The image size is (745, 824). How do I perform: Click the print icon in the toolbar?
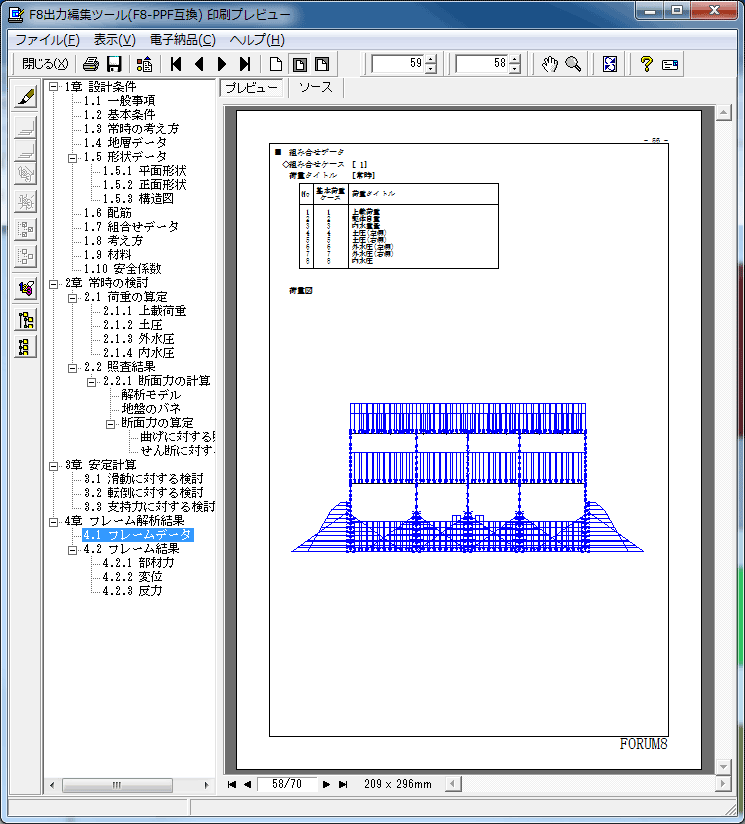pyautogui.click(x=91, y=64)
